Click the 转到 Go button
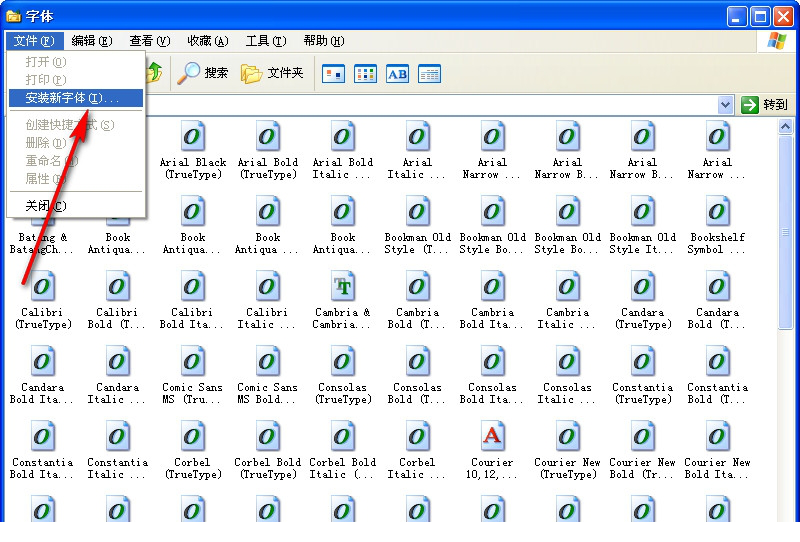Image resolution: width=800 pixels, height=542 pixels. point(764,105)
